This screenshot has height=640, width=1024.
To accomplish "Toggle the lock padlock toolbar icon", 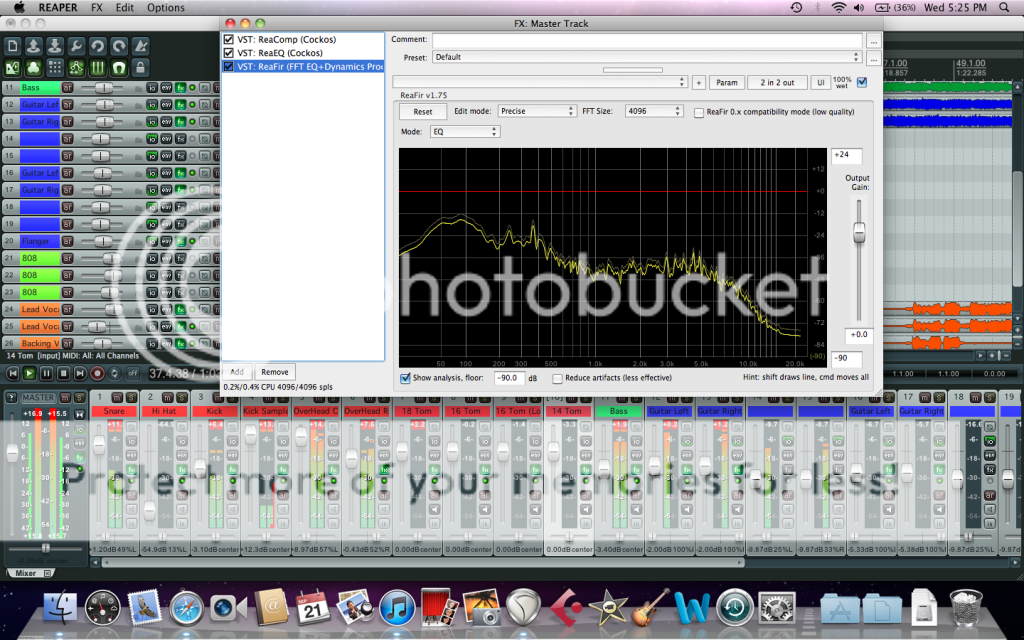I will click(x=140, y=67).
